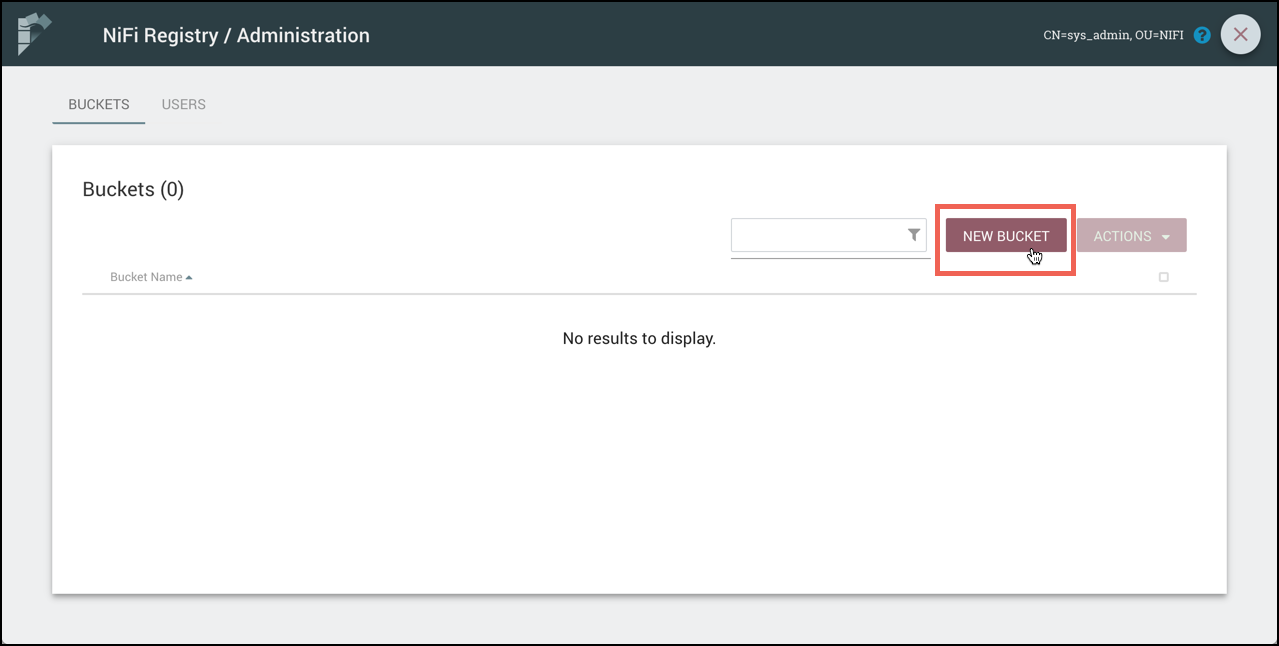Click the NiFi Registry / Administration title text
The image size is (1279, 646).
[236, 34]
